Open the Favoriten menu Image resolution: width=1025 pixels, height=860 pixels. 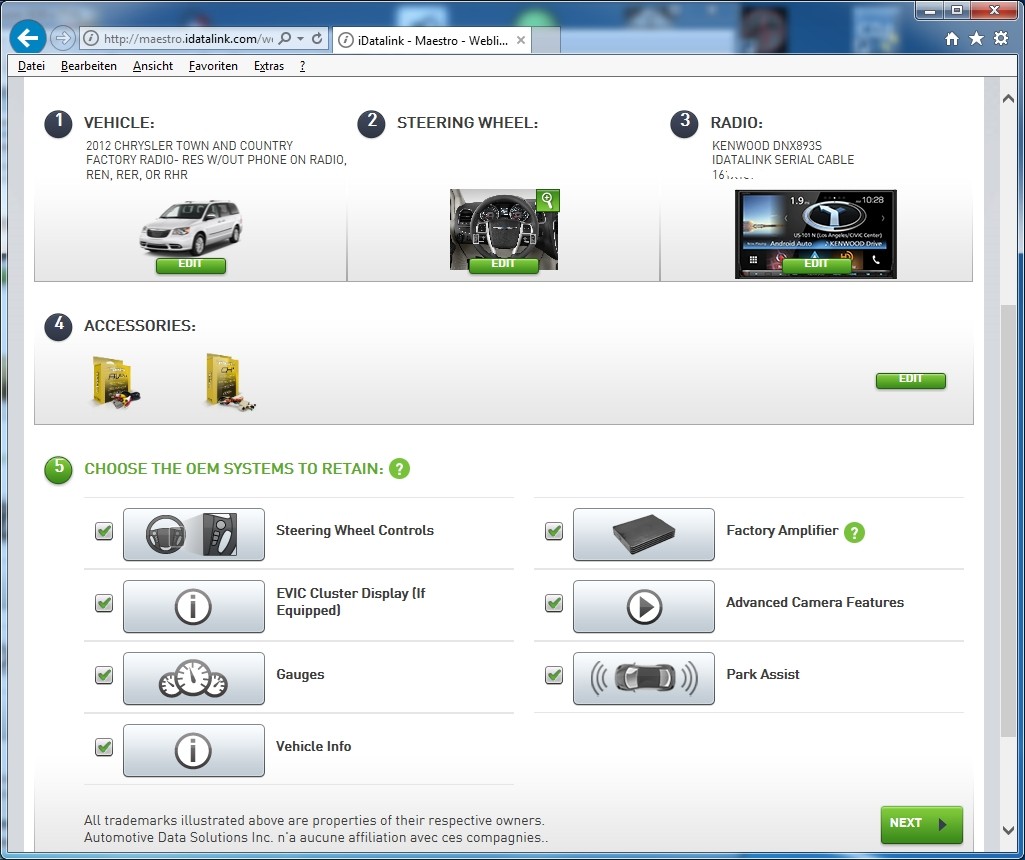tap(213, 66)
